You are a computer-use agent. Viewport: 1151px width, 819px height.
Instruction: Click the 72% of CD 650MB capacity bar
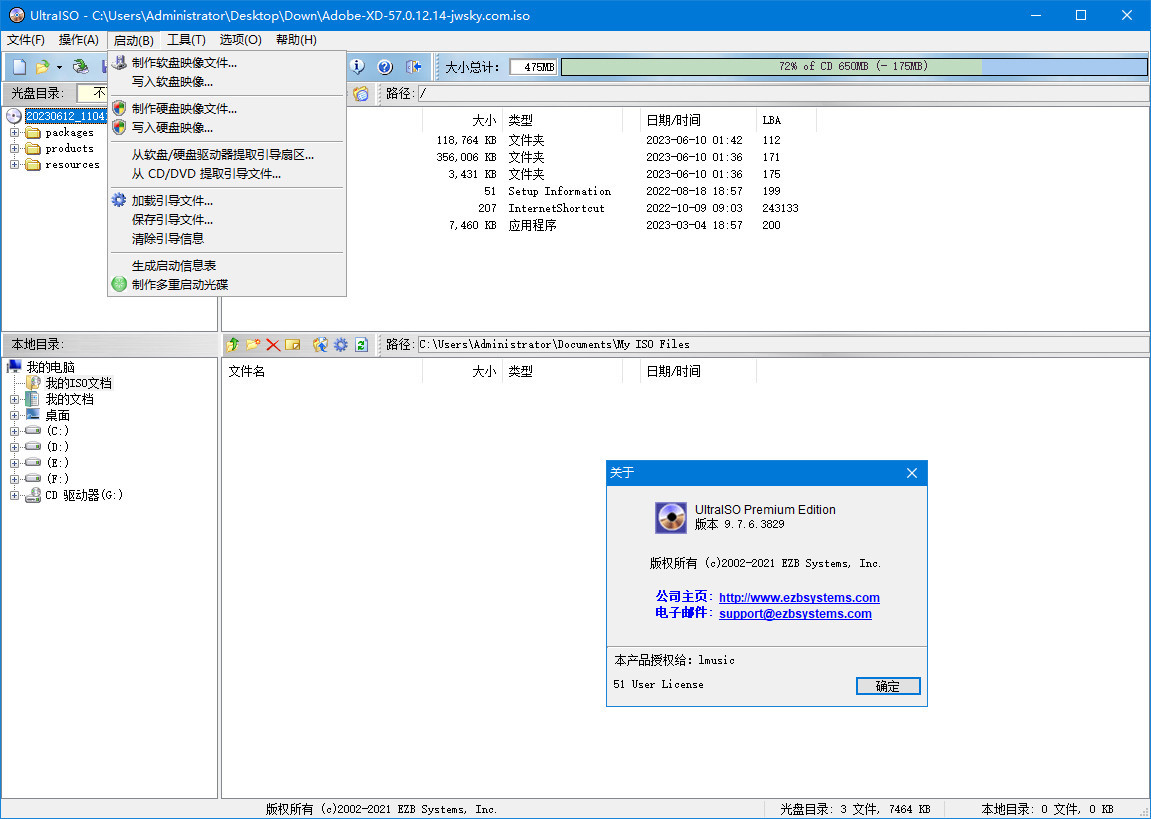pos(854,67)
